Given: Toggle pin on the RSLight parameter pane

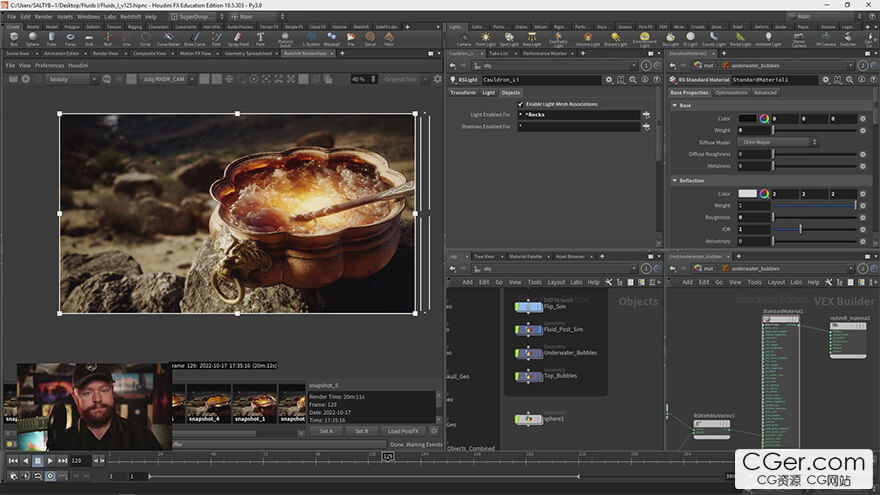Looking at the screenshot, I should (x=646, y=66).
